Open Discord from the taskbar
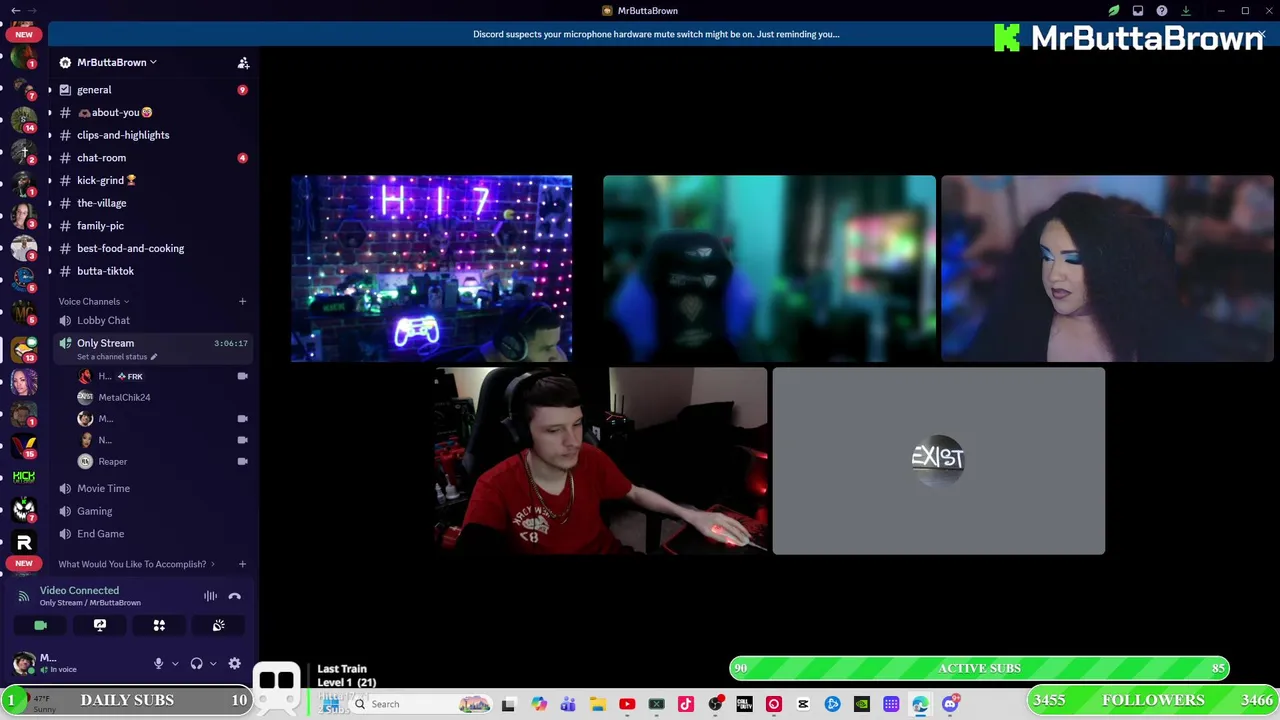Screen dimensions: 1280x720 pos(950,704)
